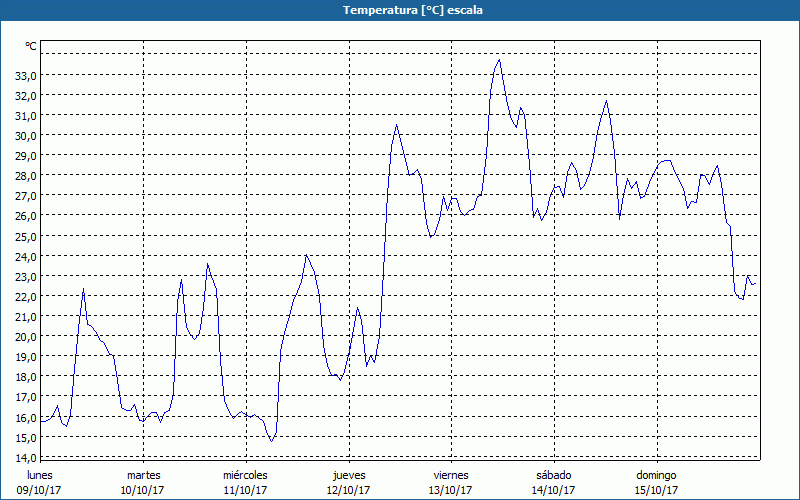The image size is (800, 500).
Task: Click the highest temperature peak on viernes
Action: pos(499,60)
